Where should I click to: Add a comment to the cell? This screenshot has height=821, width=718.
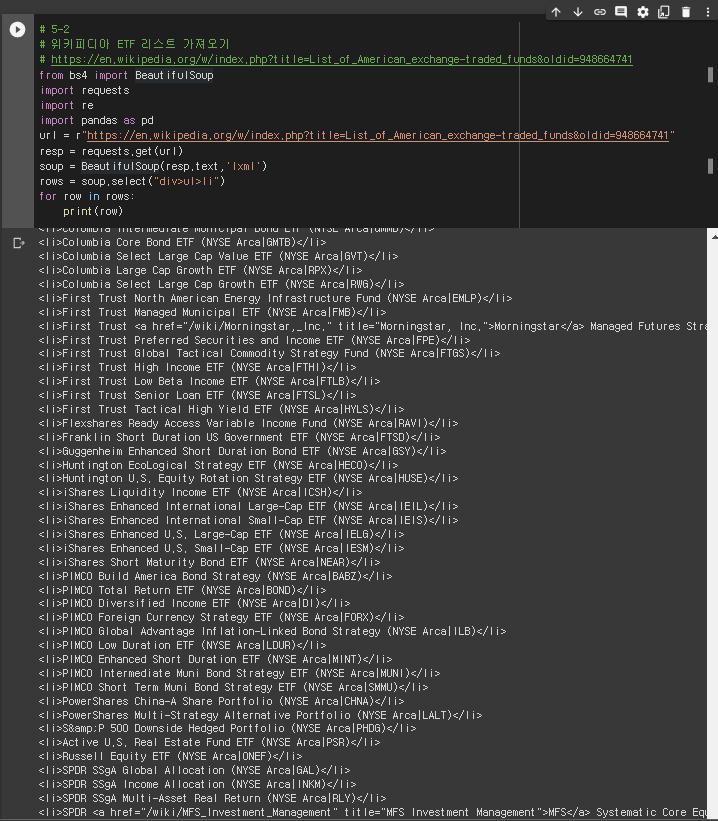[x=621, y=12]
